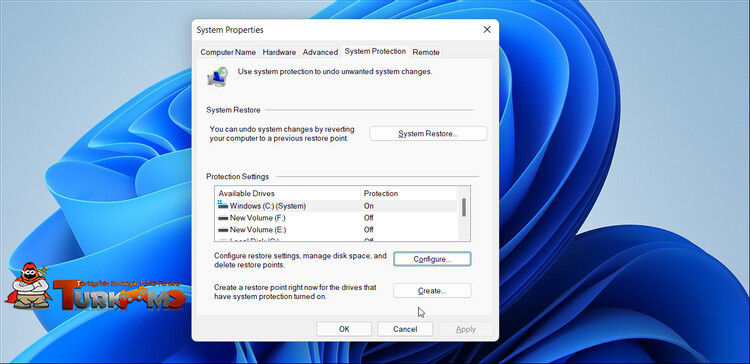Open the Hardware tab
The width and height of the screenshot is (750, 364).
click(x=279, y=52)
